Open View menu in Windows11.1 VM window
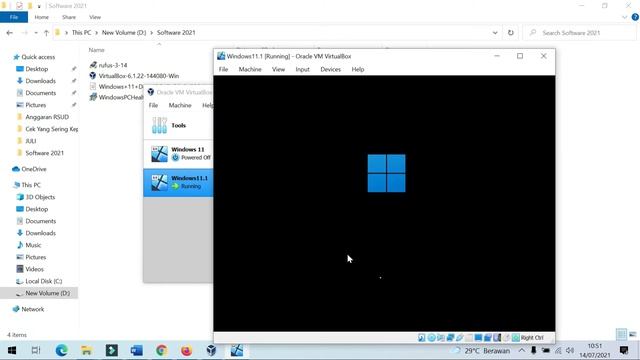Screen dimensions: 640x360 (x=278, y=69)
